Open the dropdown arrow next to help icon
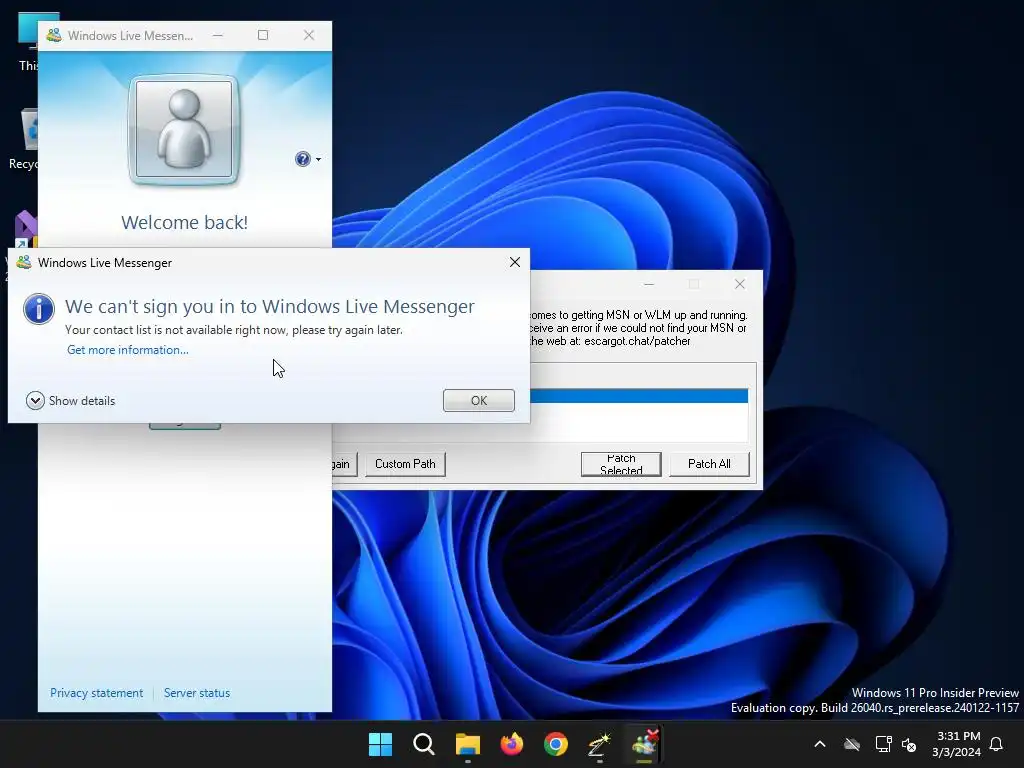 coord(318,159)
